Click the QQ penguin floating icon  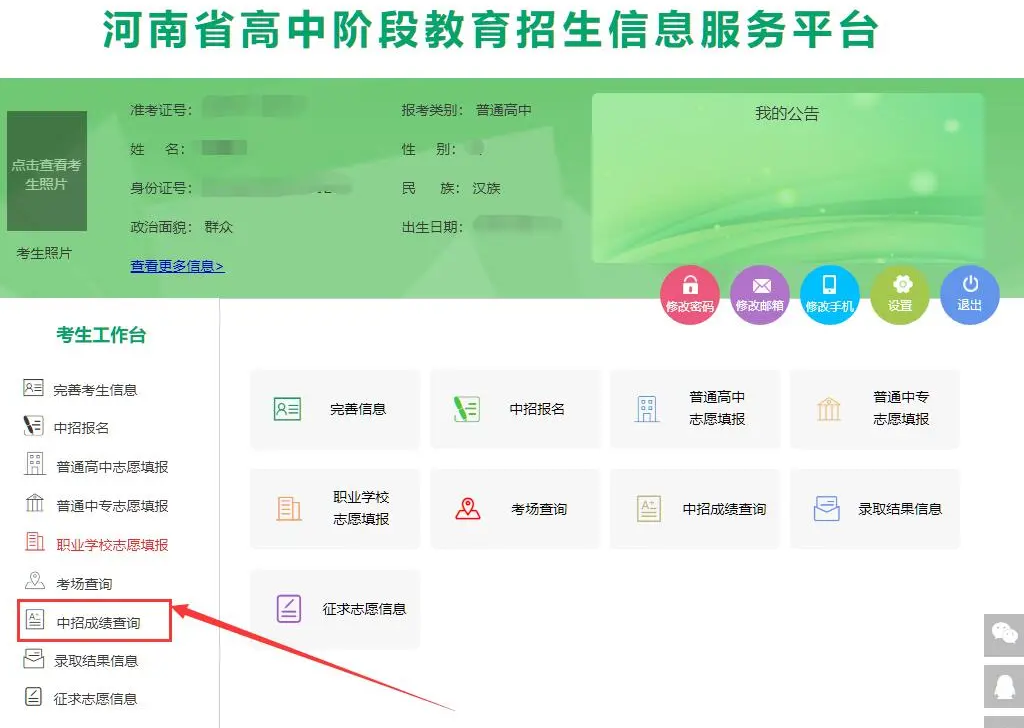pos(1004,686)
